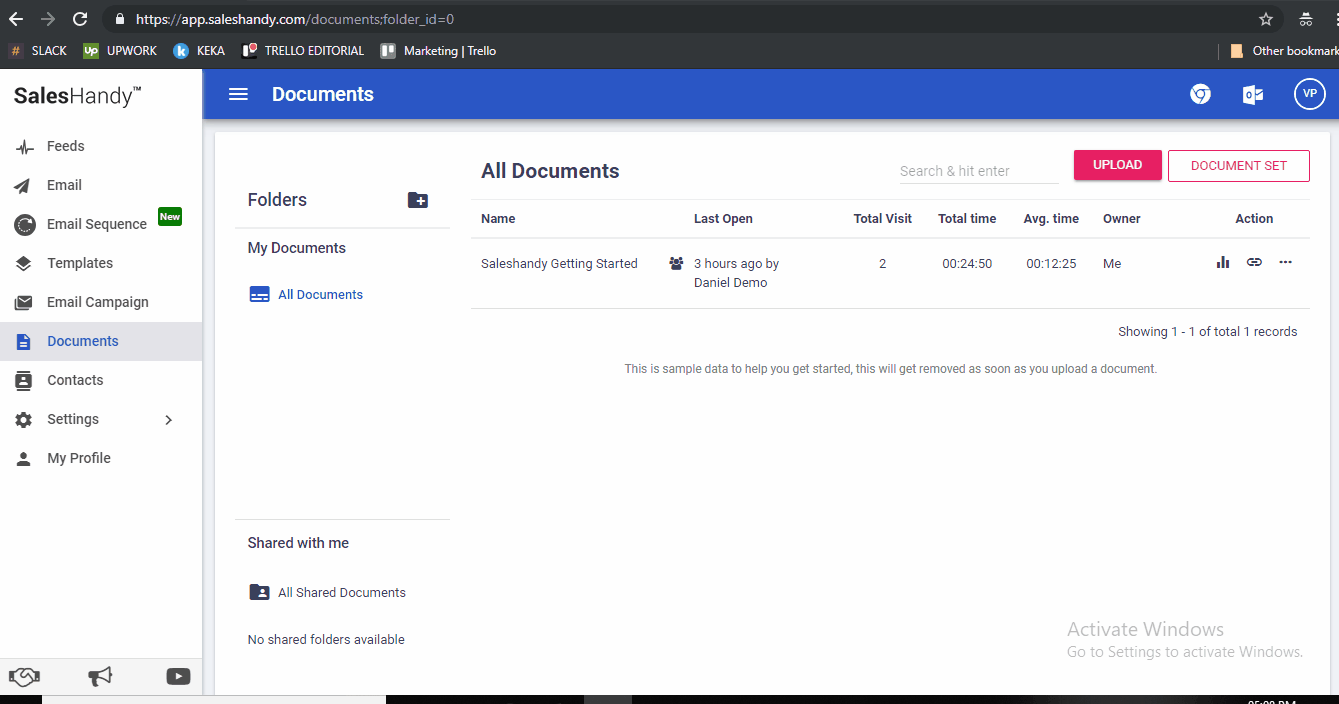This screenshot has width=1339, height=704.
Task: Open Other bookmarks folder
Action: (x=1284, y=51)
